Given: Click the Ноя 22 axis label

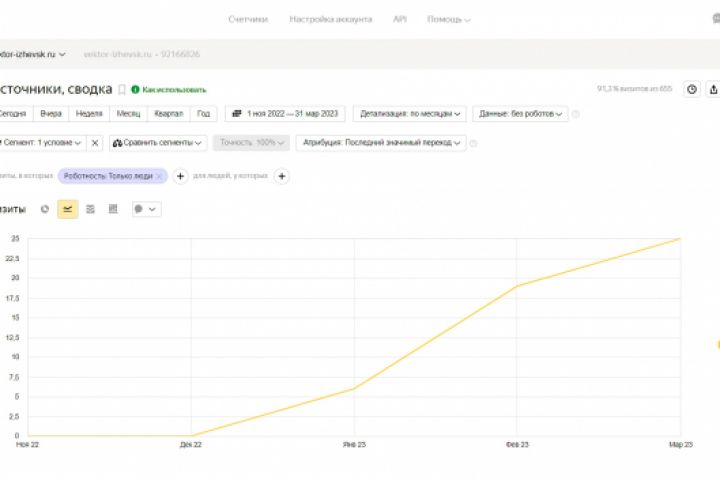Looking at the screenshot, I should click(28, 445).
